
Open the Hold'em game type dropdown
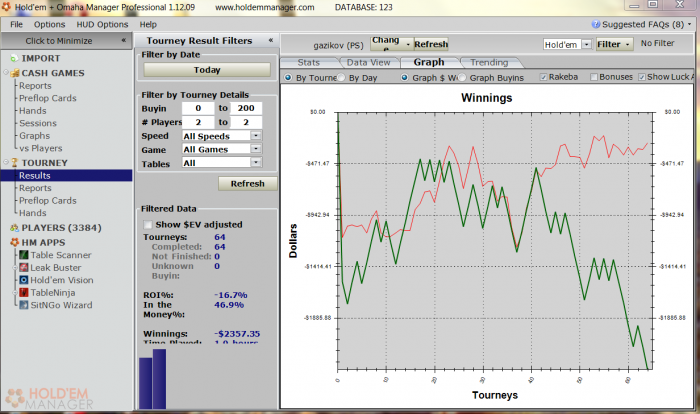coord(587,44)
